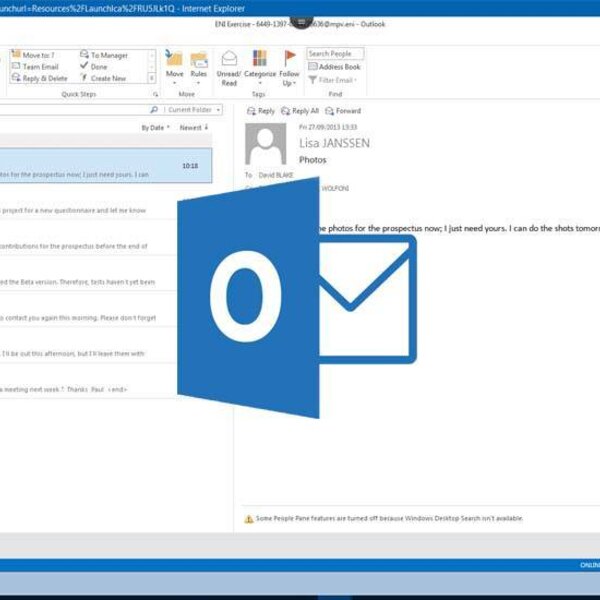Viewport: 600px width, 600px height.
Task: Open email about prospectus contributions
Action: click(x=88, y=237)
